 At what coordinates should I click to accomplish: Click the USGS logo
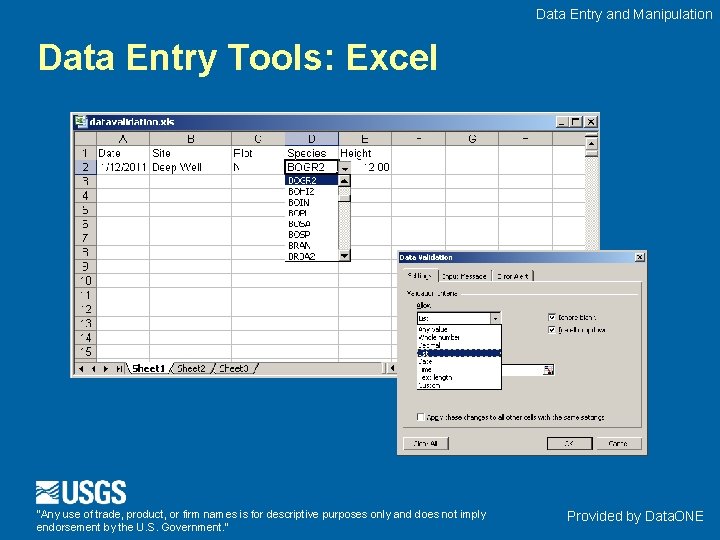coord(81,492)
